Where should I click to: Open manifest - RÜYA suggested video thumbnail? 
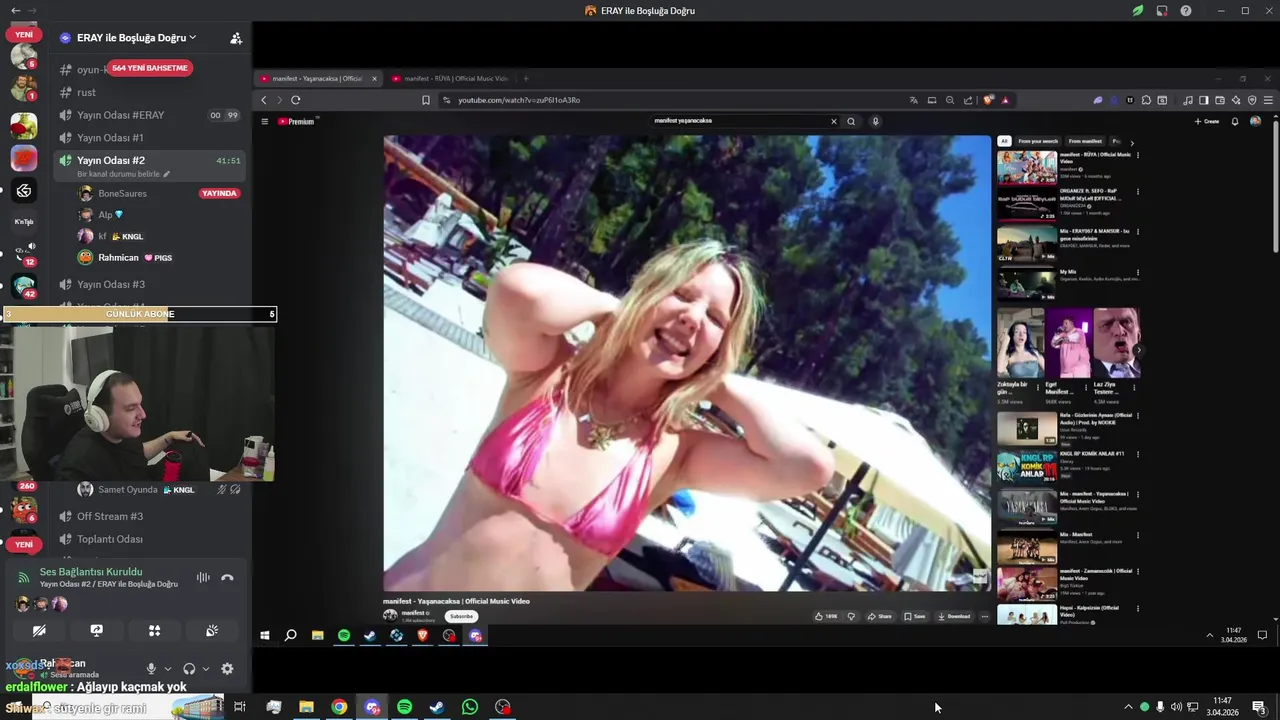click(1027, 168)
